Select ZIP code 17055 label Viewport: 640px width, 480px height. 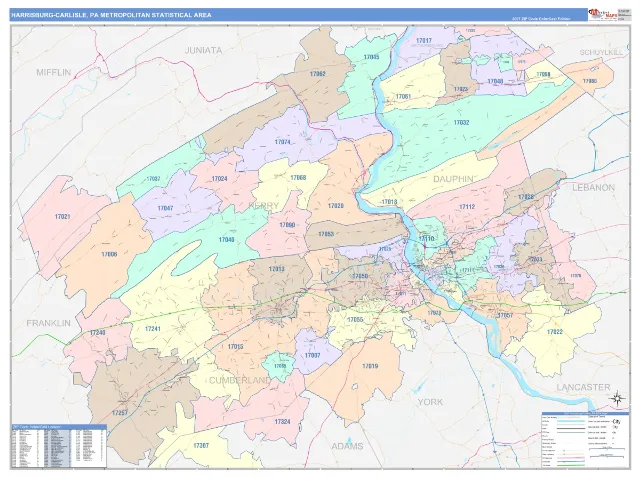pos(355,320)
